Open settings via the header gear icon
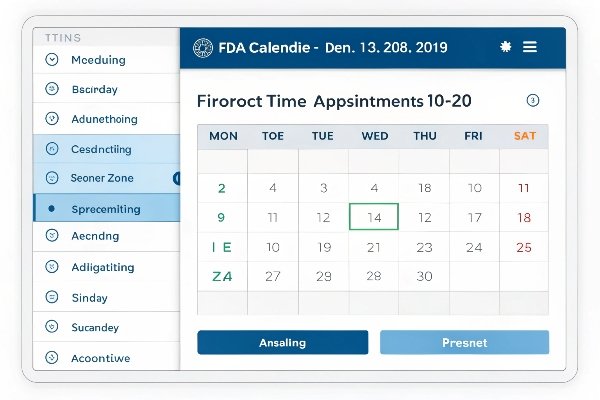The image size is (600, 400). coord(505,47)
